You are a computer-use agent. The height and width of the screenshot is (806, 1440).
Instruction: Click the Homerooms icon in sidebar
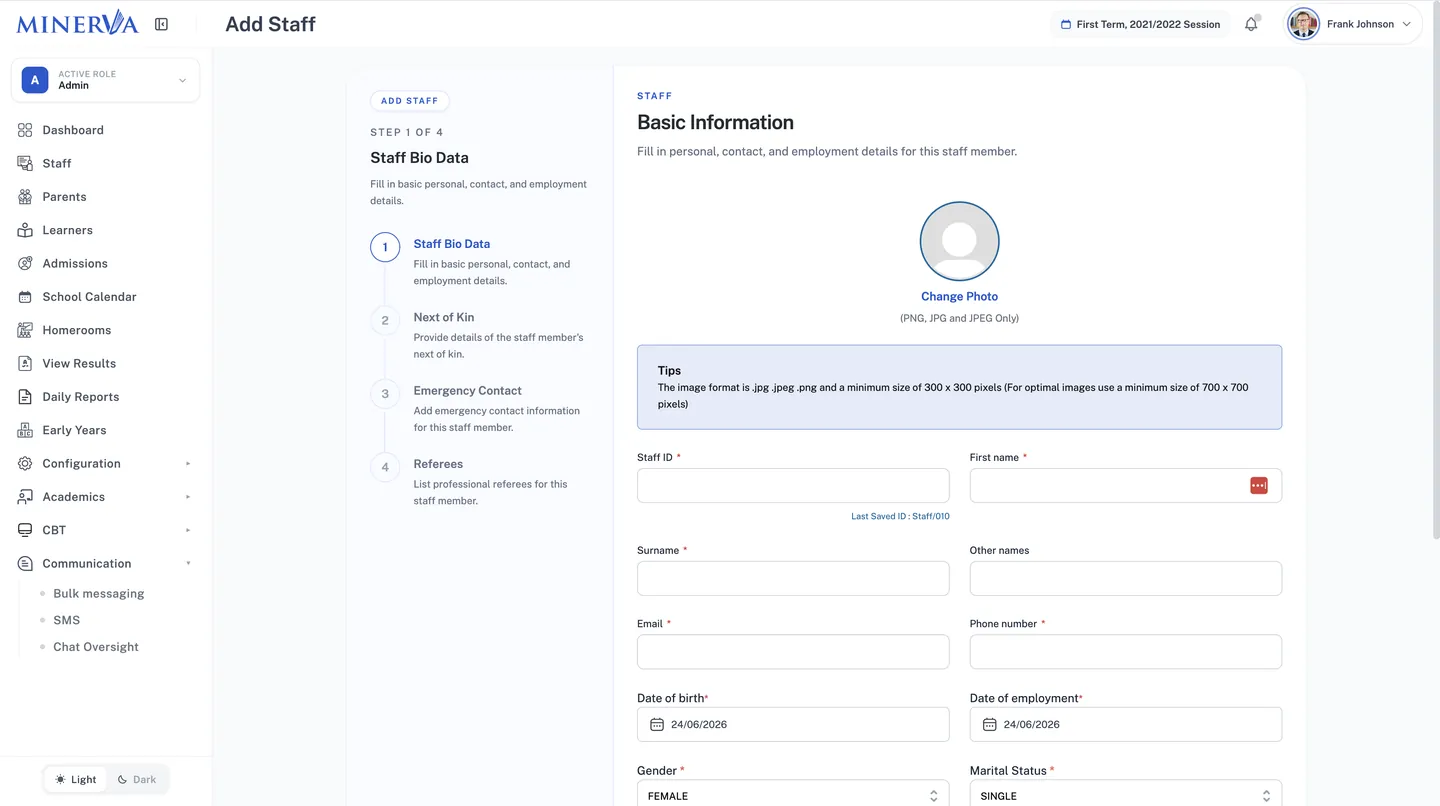tap(25, 330)
